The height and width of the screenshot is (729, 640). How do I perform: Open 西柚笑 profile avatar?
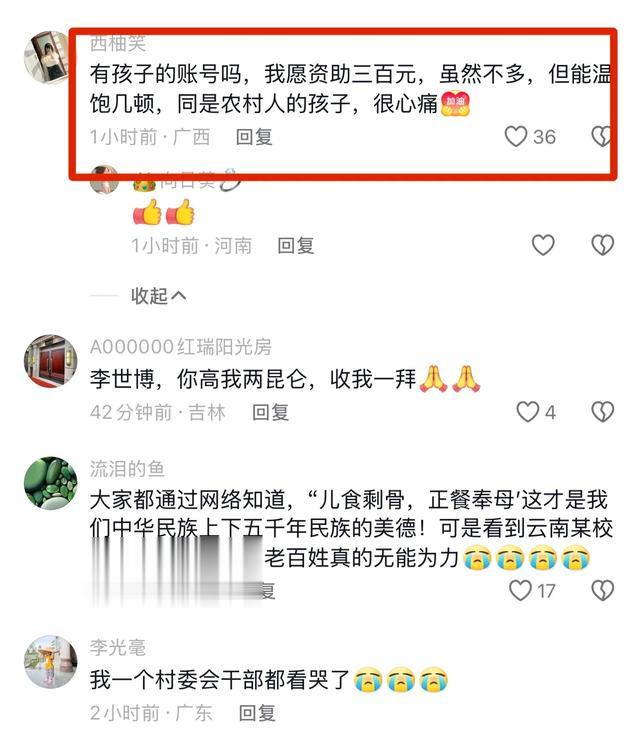pos(47,57)
